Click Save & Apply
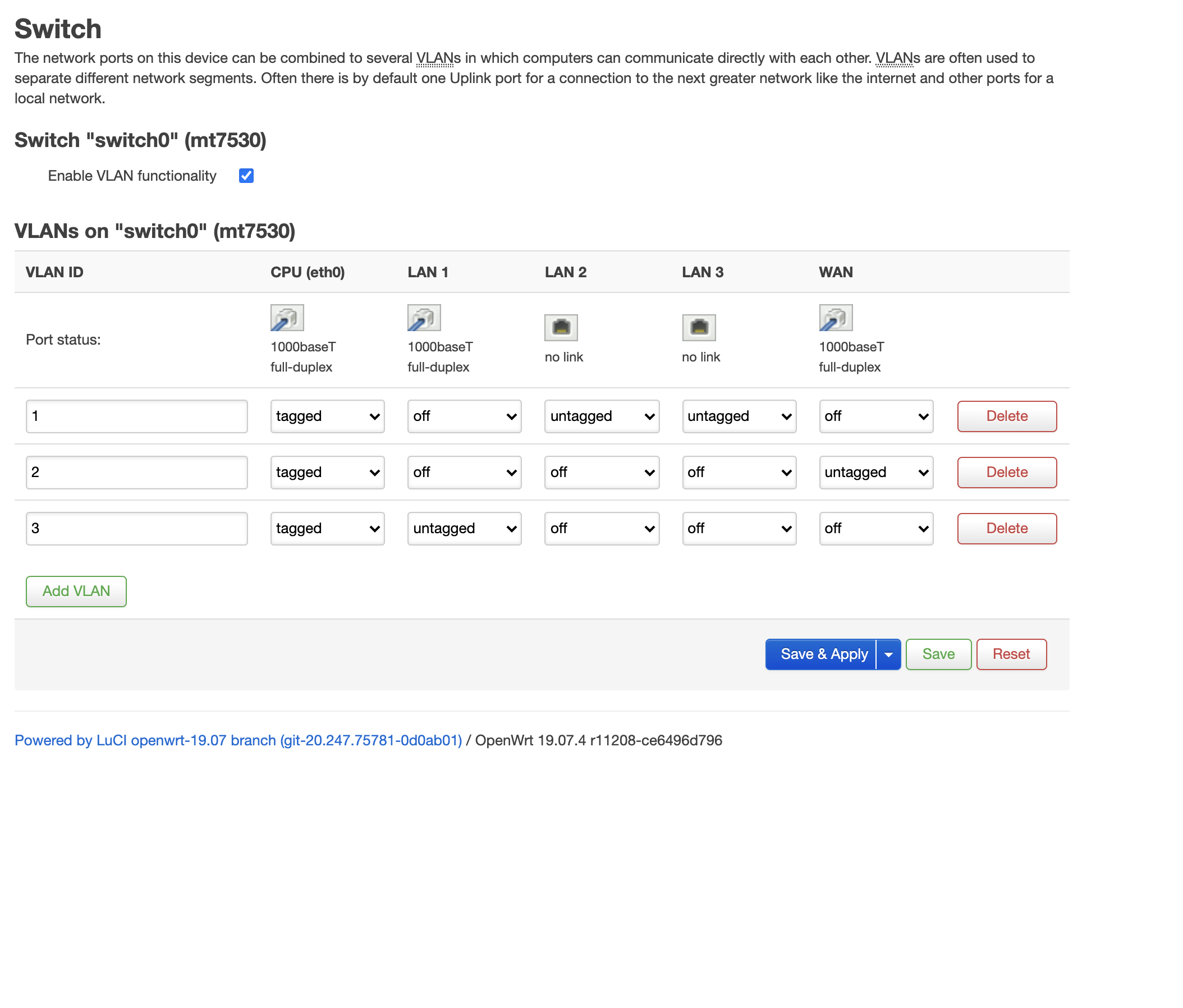Screen dimensions: 1183x1008 [824, 654]
